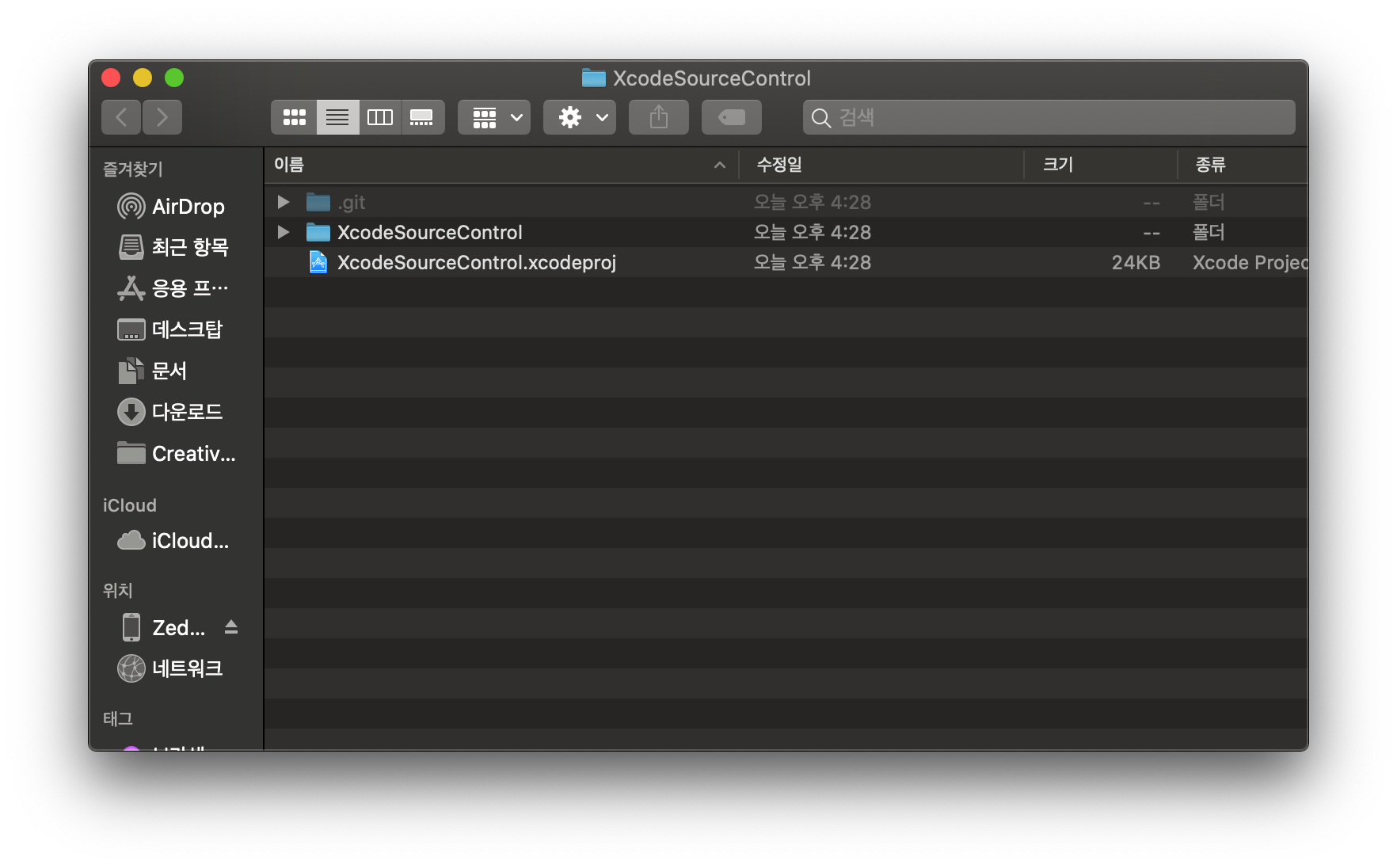Open the gear action menu
The width and height of the screenshot is (1397, 868).
tap(580, 117)
